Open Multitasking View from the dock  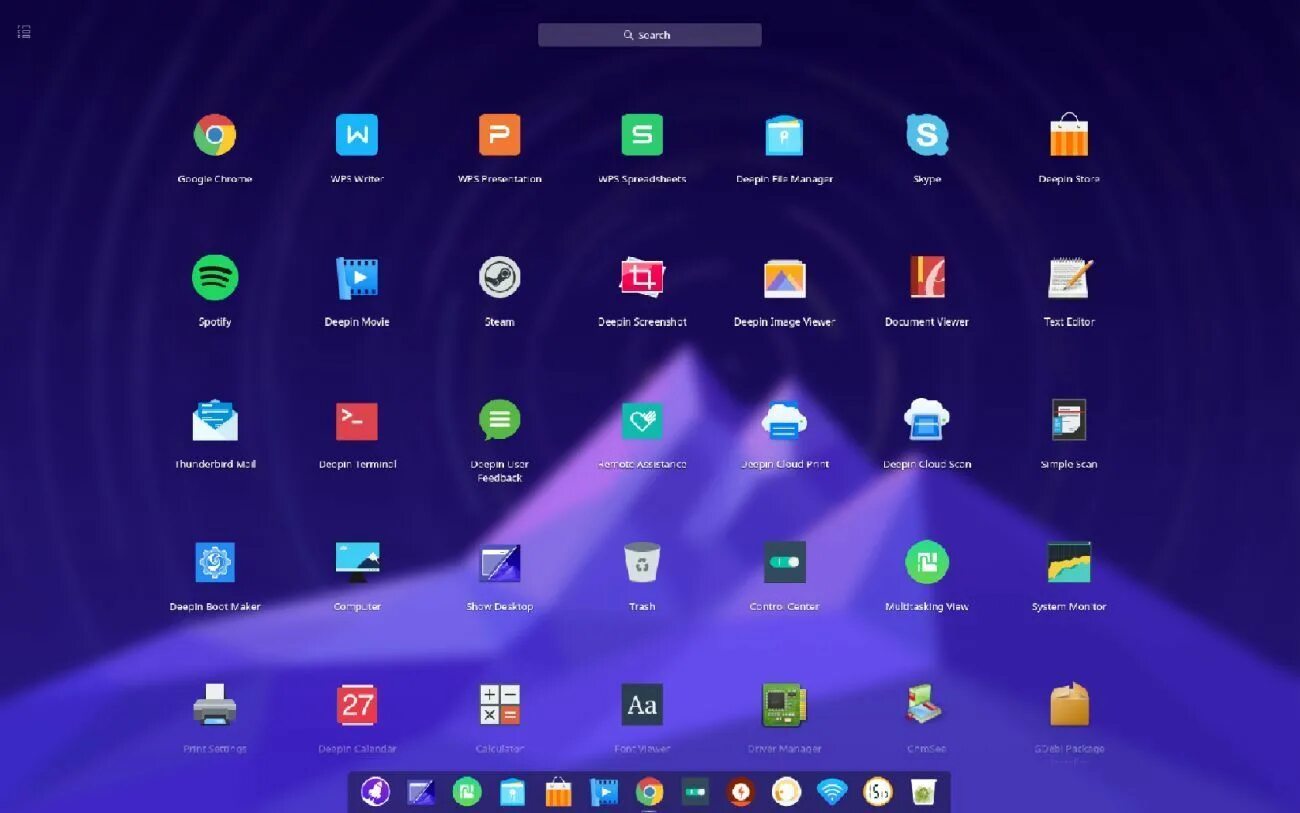click(466, 792)
